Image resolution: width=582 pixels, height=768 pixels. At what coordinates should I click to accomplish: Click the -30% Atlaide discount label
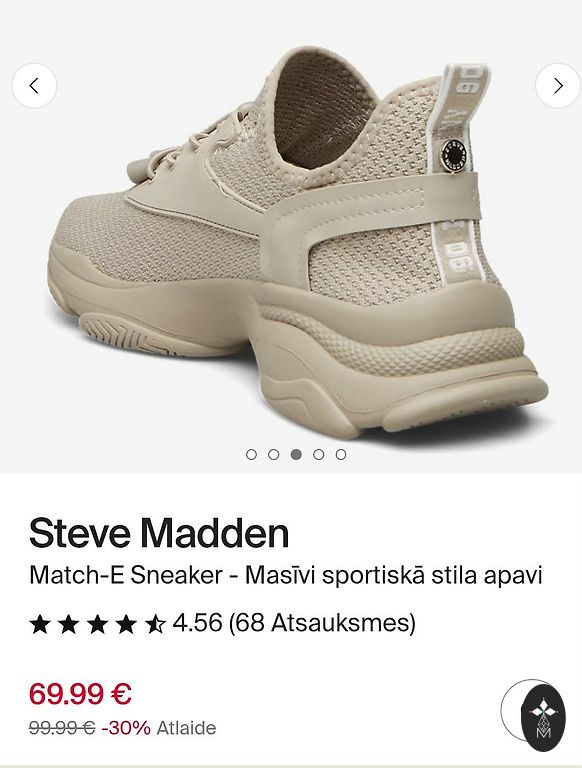pyautogui.click(x=159, y=728)
